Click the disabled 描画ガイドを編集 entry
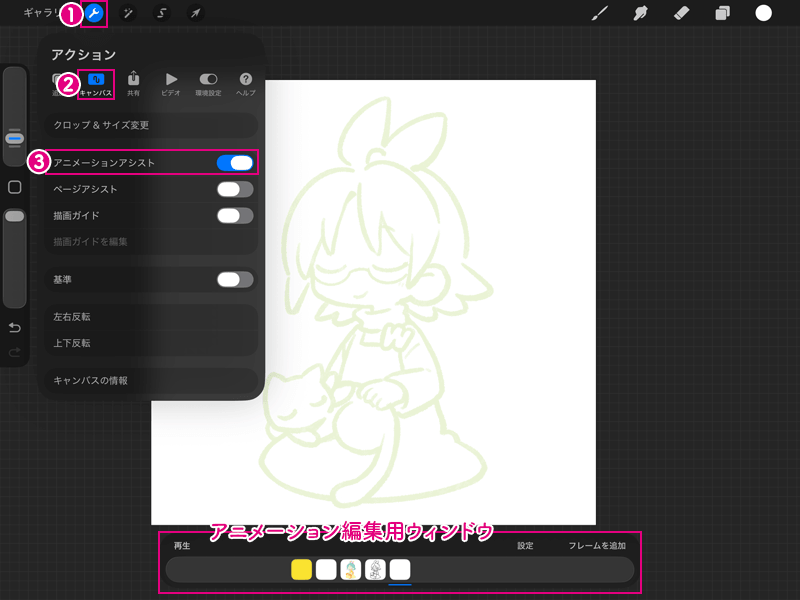 tap(151, 242)
